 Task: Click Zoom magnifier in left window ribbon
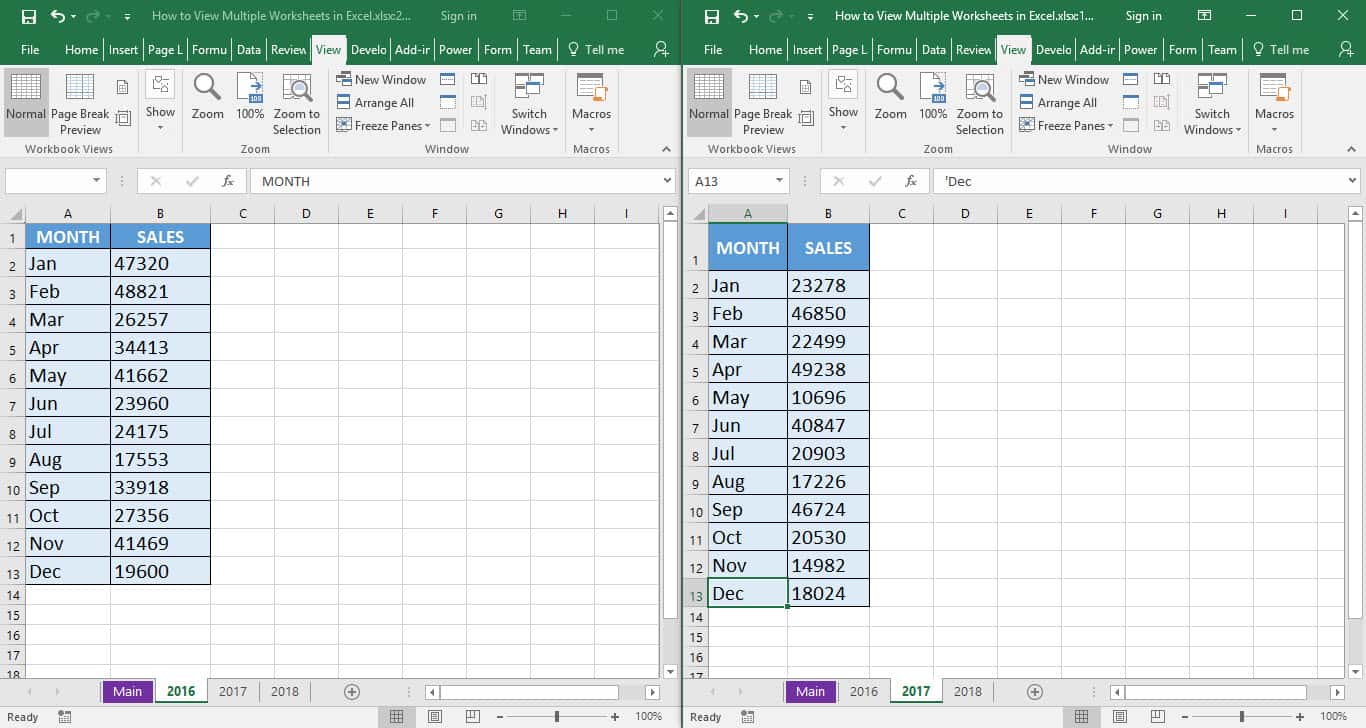pos(208,97)
